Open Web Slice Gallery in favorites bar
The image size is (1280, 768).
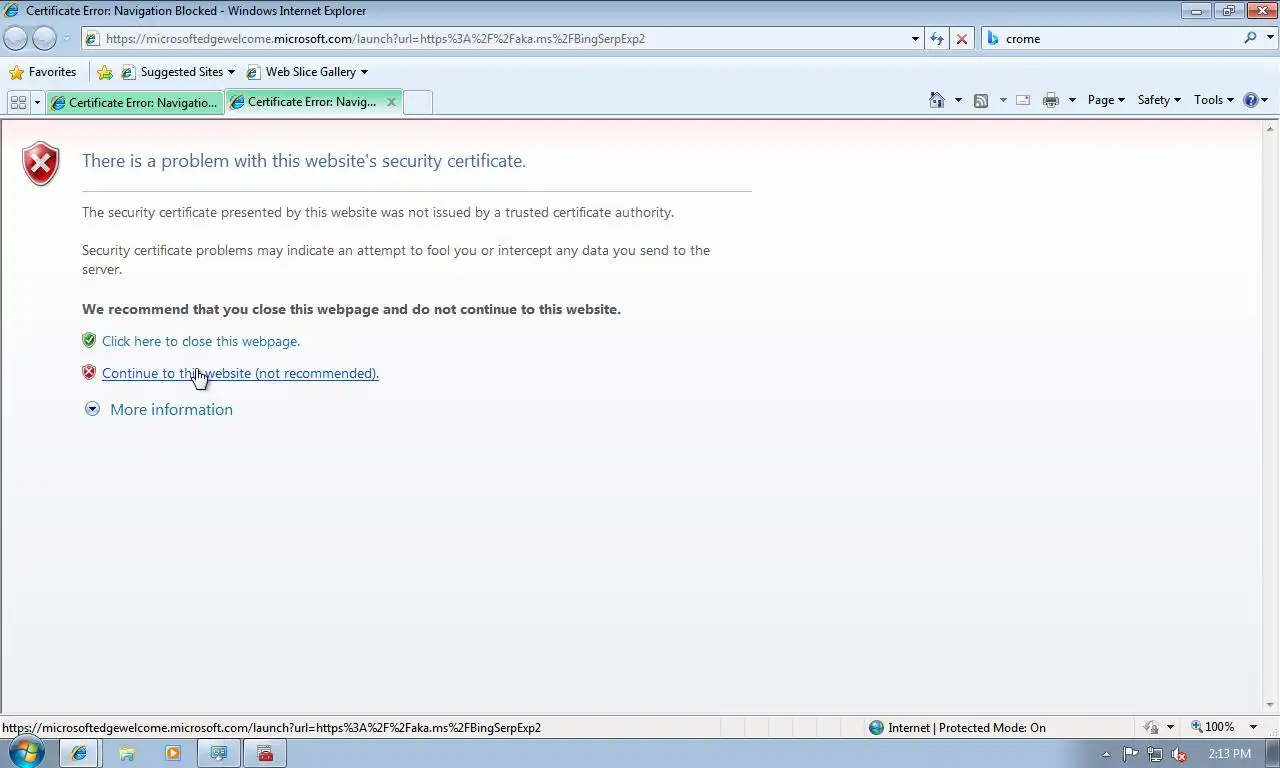307,72
